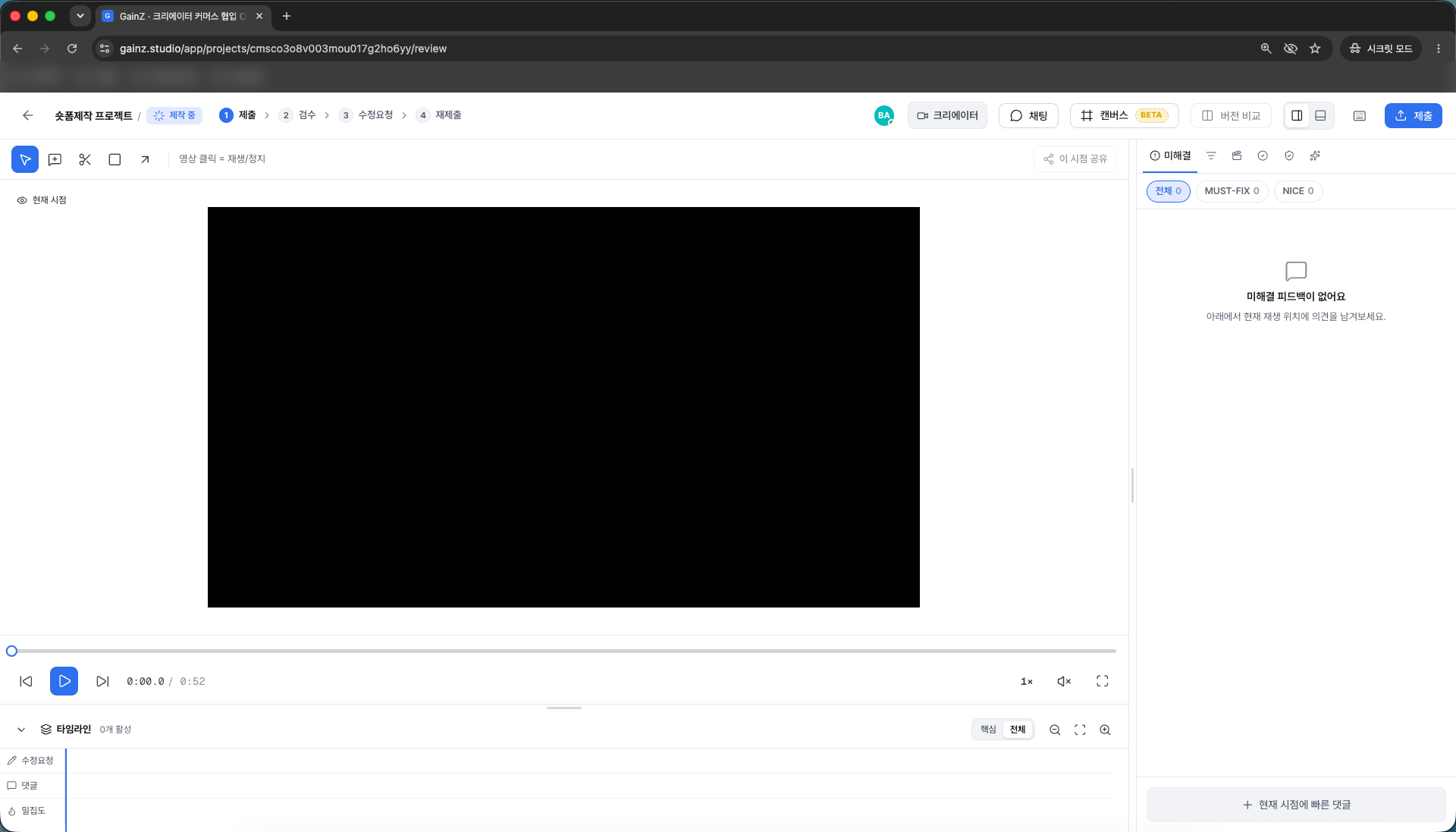Open the 채팅 chat button
Viewport: 1456px width, 832px height.
[x=1028, y=115]
